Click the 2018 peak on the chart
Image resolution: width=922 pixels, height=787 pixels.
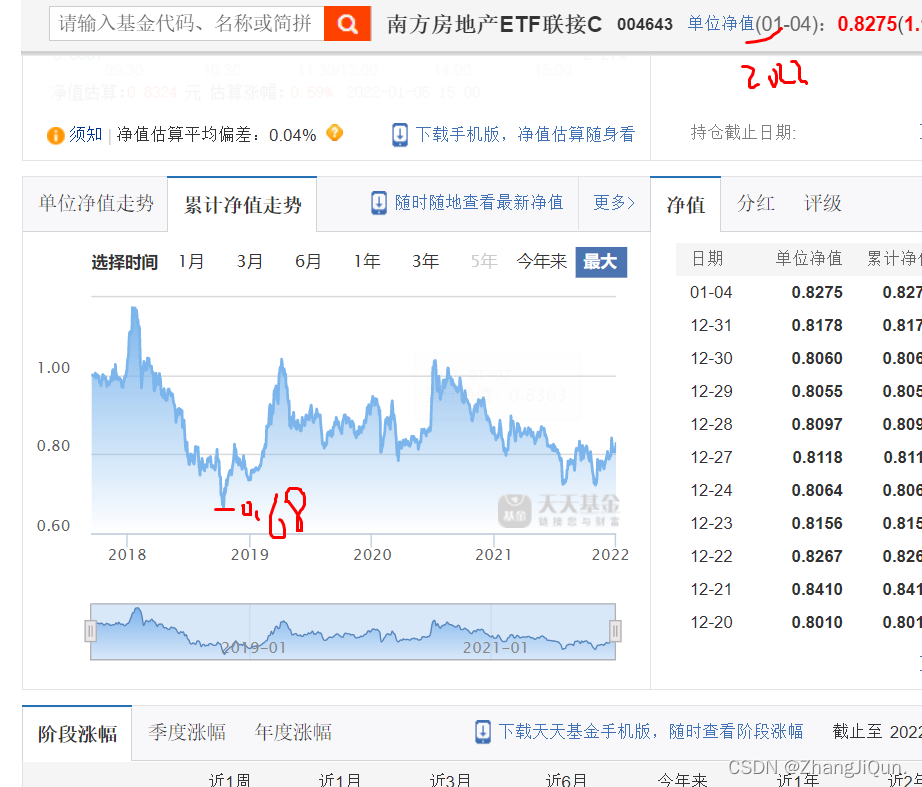(x=134, y=308)
